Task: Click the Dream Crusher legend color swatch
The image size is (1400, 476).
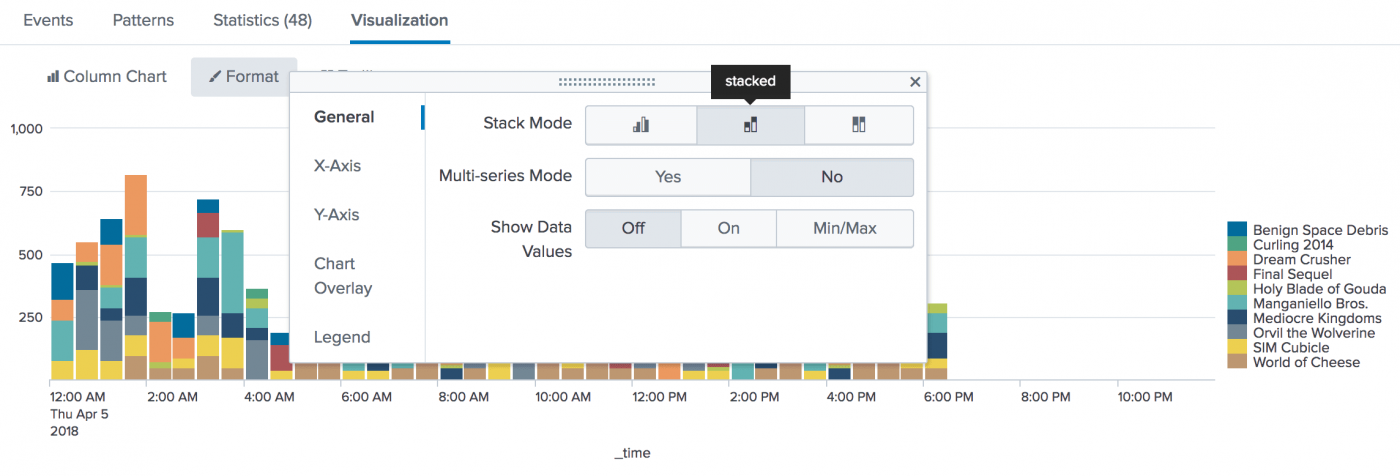Action: tap(1237, 259)
